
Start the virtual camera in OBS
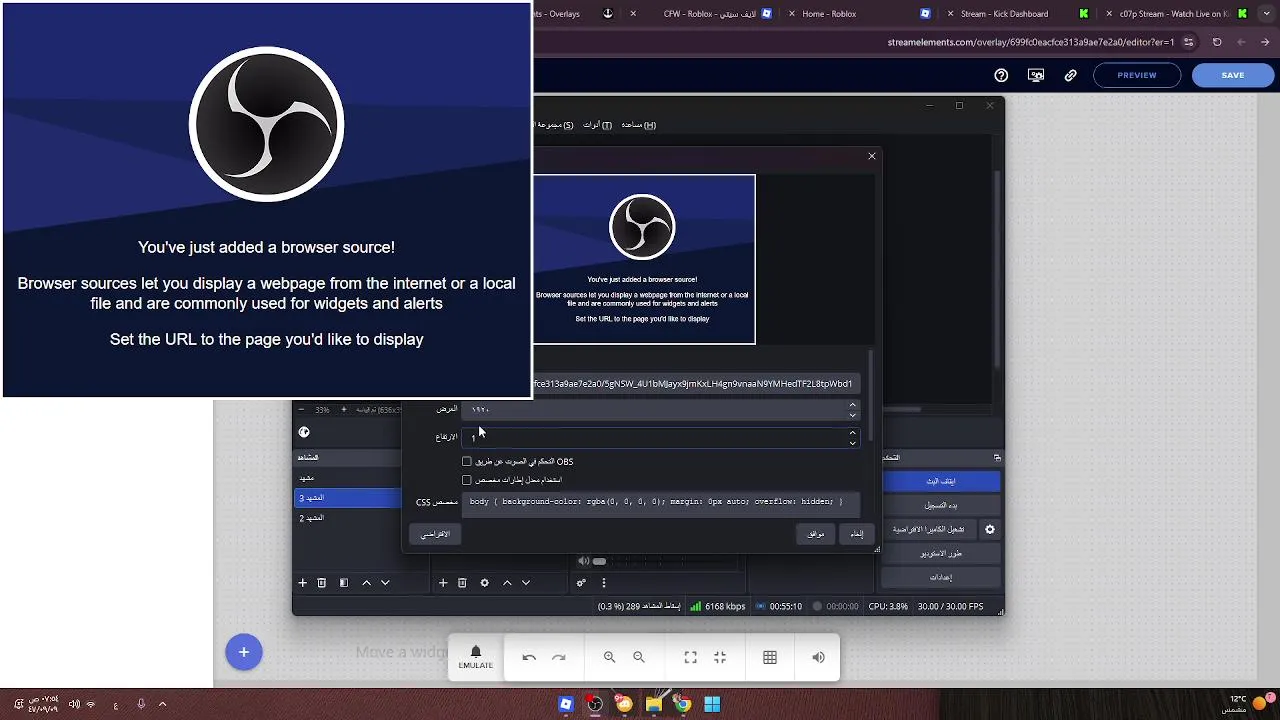(929, 529)
